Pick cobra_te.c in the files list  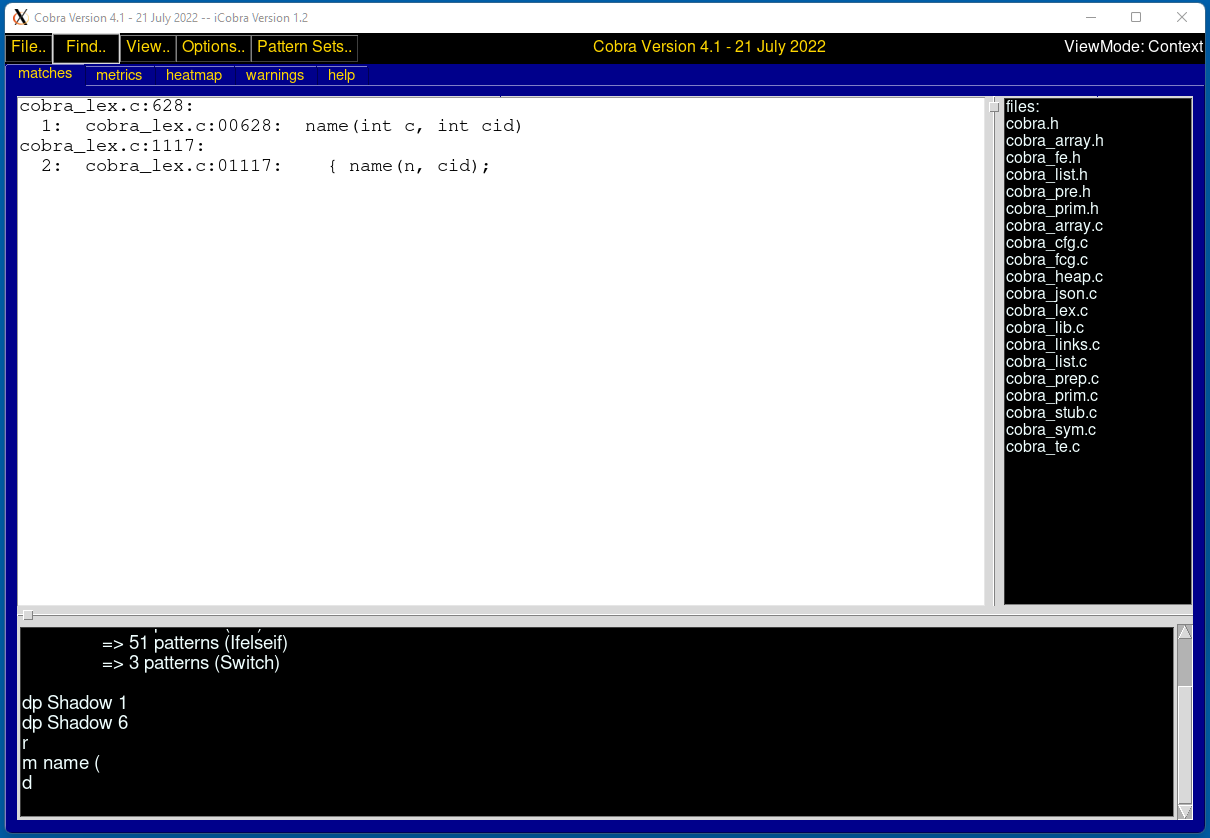(1043, 447)
